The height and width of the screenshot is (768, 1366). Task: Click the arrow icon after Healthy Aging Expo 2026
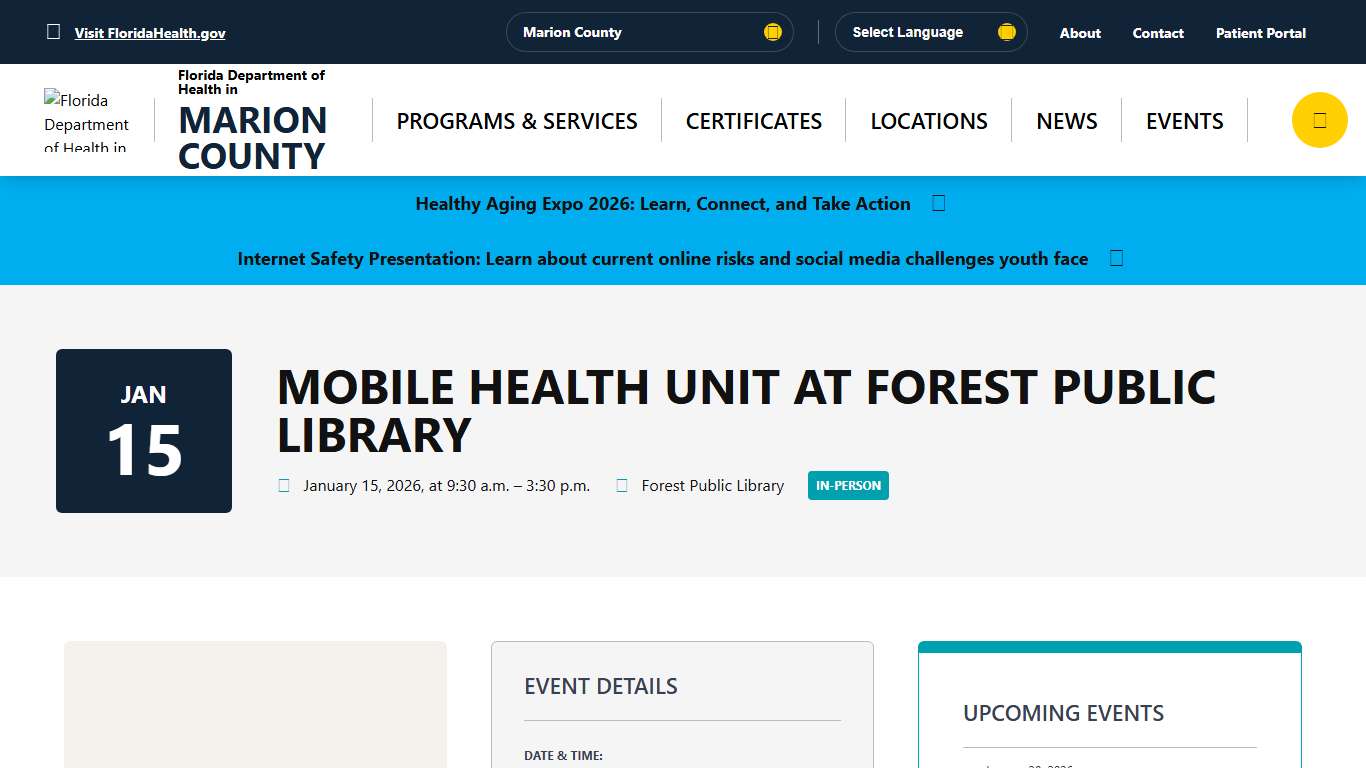click(x=938, y=203)
